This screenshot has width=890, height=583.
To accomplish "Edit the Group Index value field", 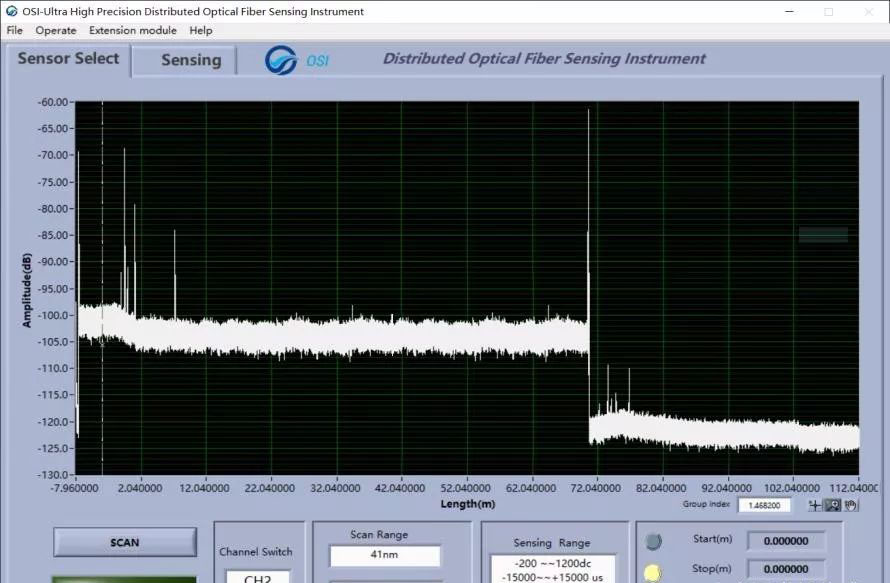I will (x=764, y=505).
